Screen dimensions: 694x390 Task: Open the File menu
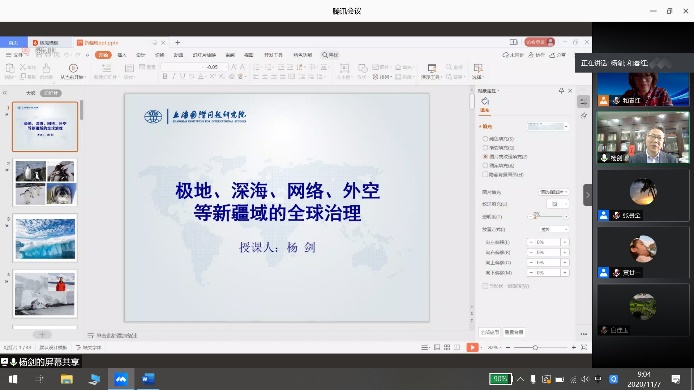click(x=15, y=55)
